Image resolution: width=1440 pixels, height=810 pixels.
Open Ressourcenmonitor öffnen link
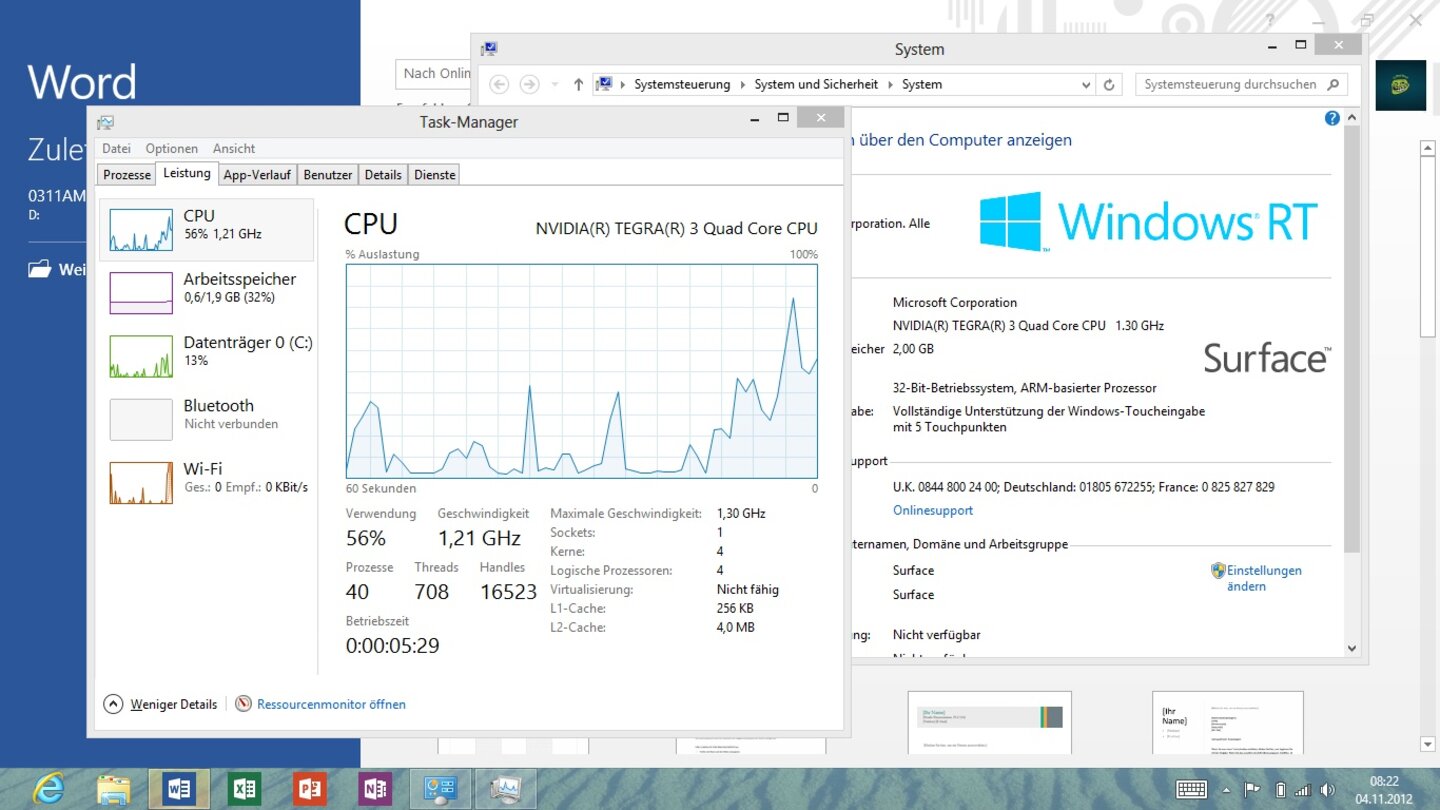point(321,704)
